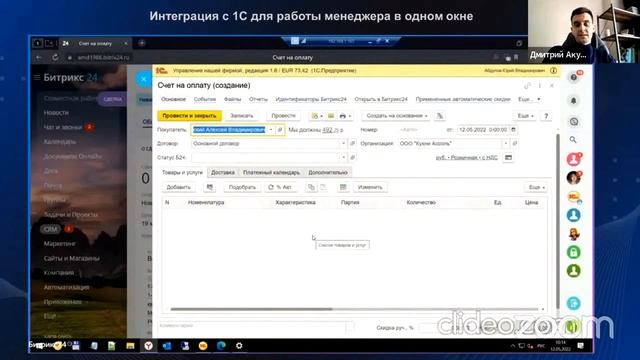
Task: Click Добавить button
Action: tap(179, 187)
